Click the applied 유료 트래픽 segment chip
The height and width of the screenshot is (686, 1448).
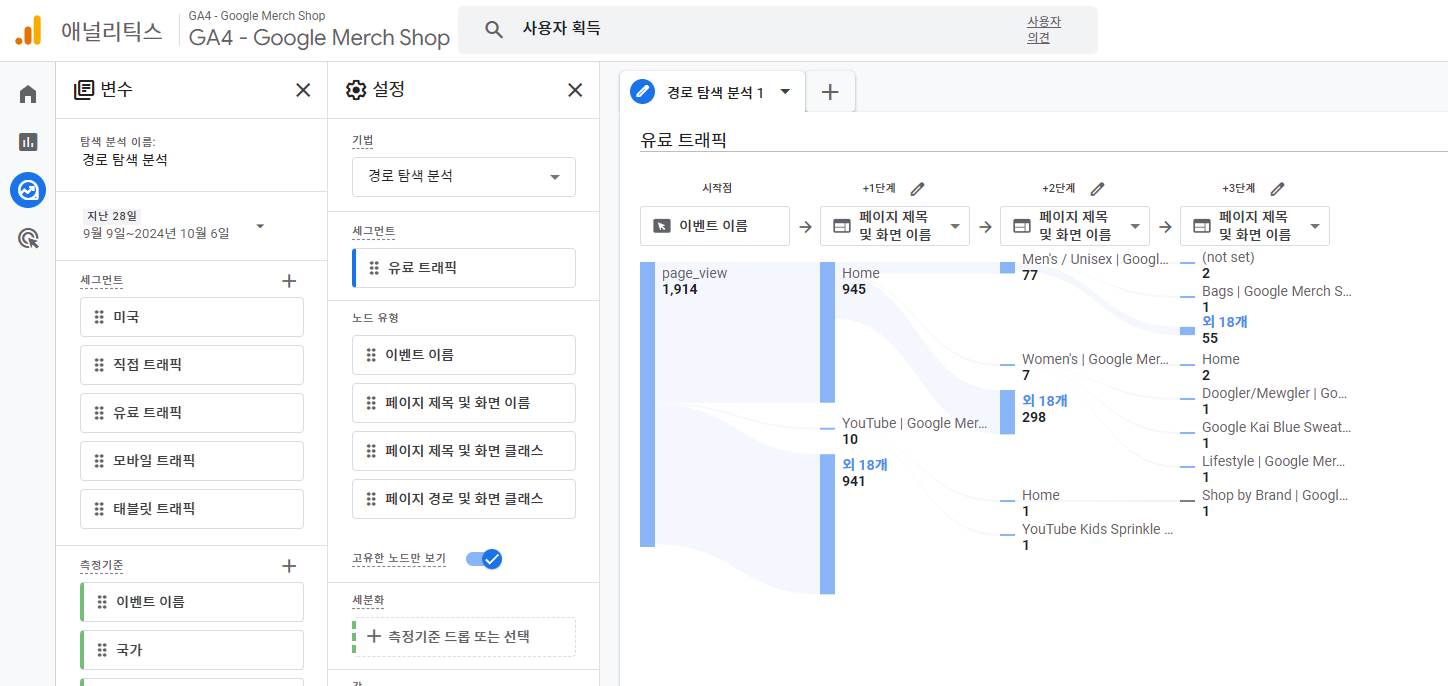click(464, 268)
